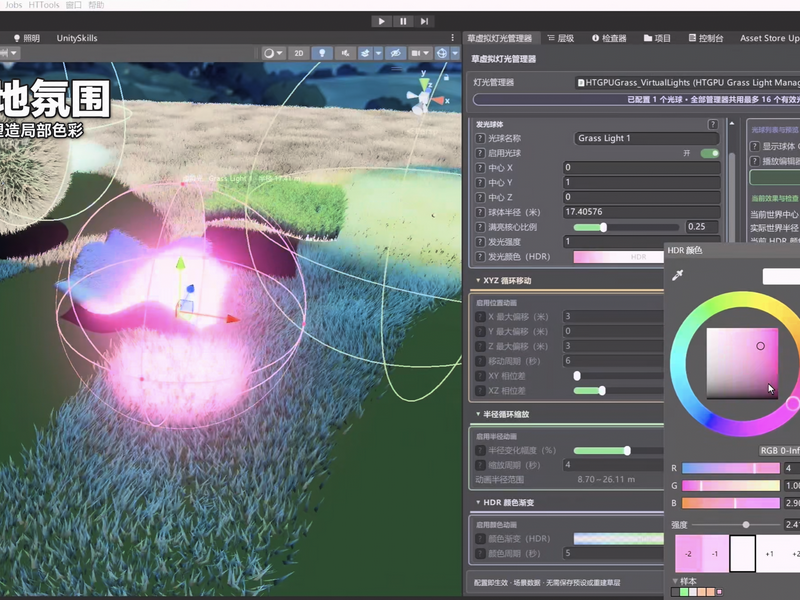Click help icon next to 球体半径
800x600 pixels.
click(x=480, y=212)
